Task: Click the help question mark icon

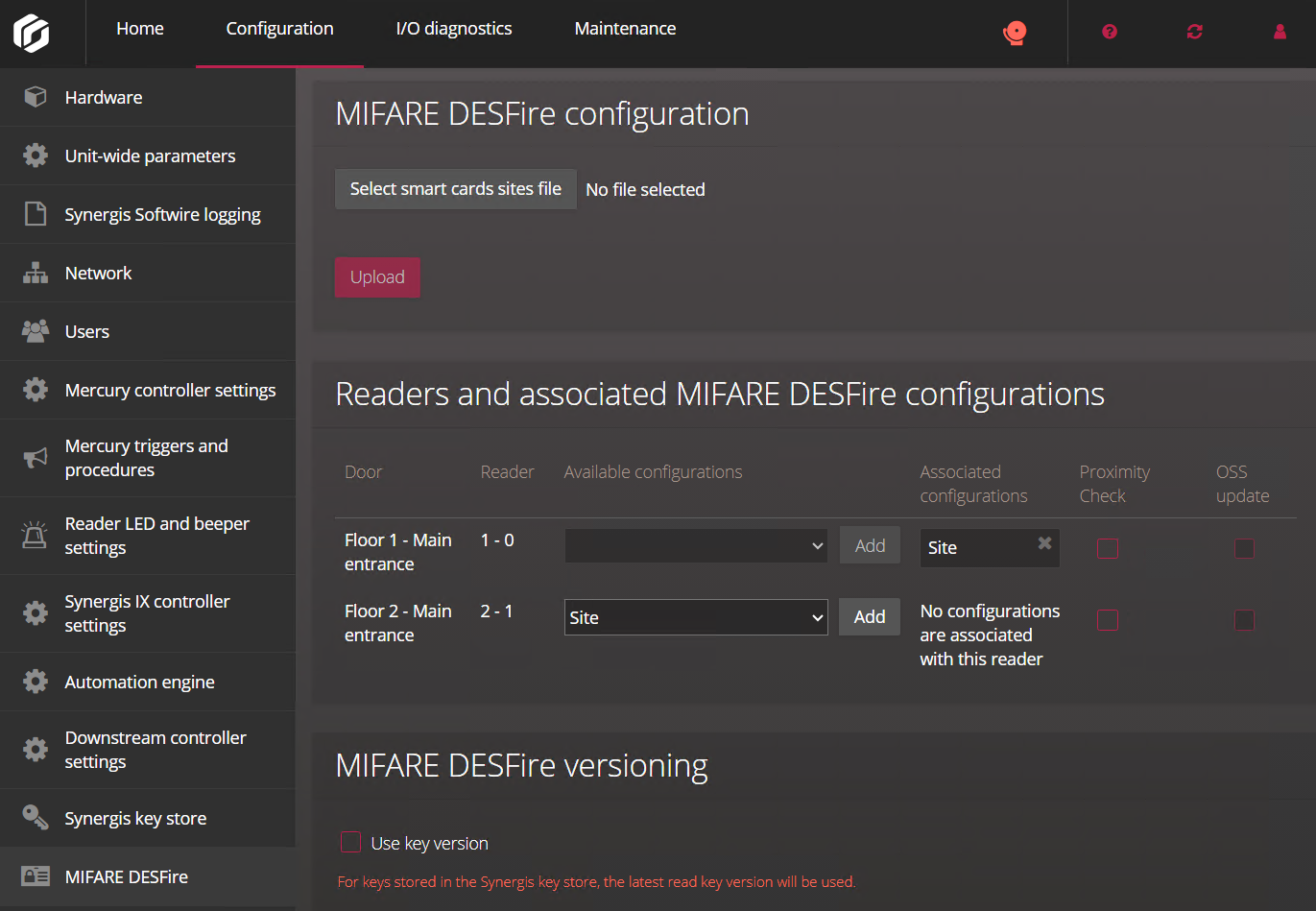Action: [1110, 32]
